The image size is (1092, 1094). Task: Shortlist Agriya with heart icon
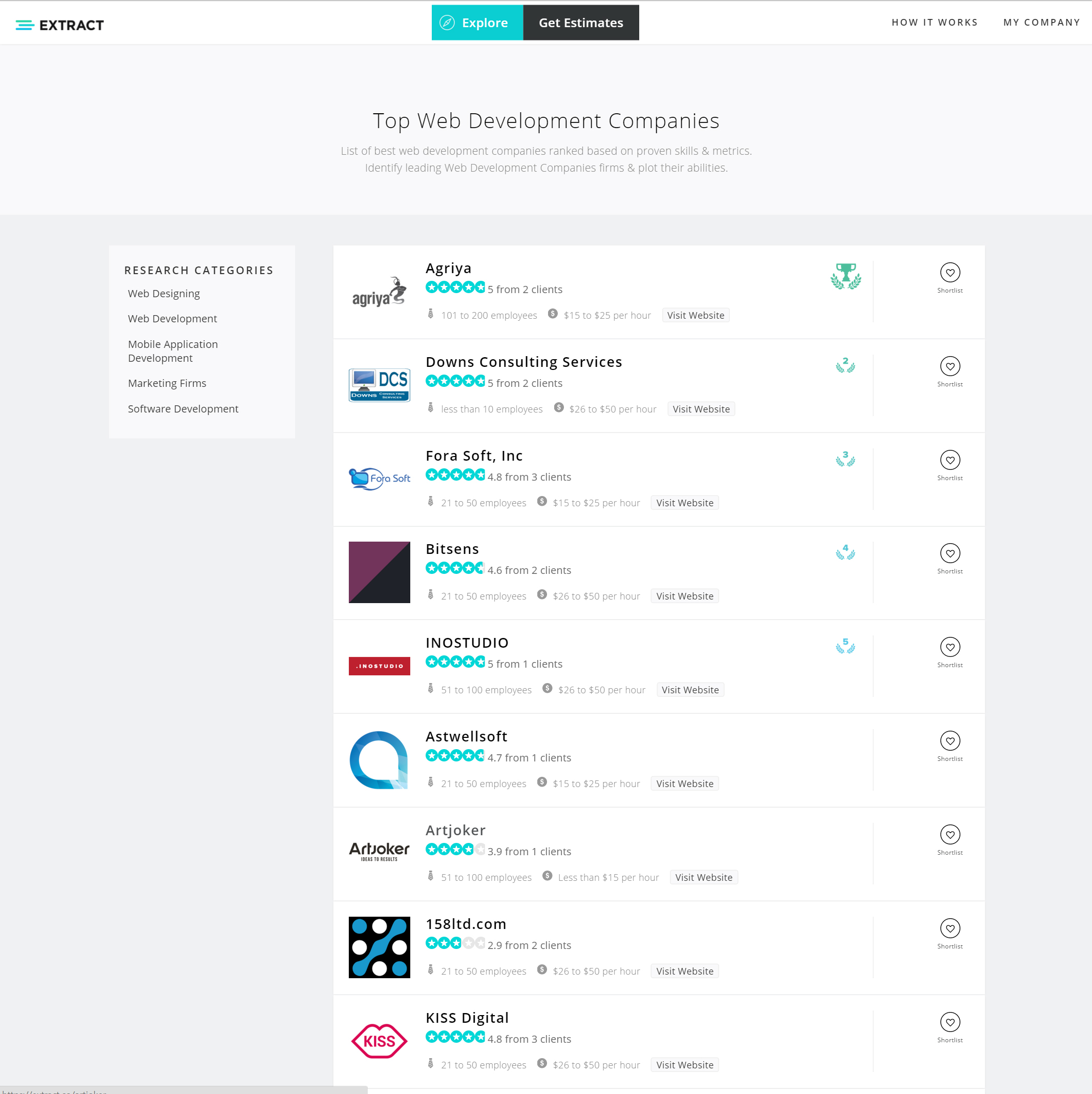[x=950, y=273]
